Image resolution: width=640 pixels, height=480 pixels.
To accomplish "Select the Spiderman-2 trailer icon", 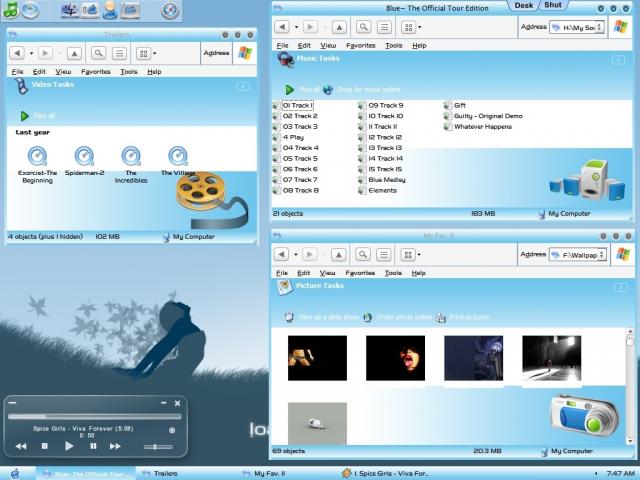I will point(84,161).
